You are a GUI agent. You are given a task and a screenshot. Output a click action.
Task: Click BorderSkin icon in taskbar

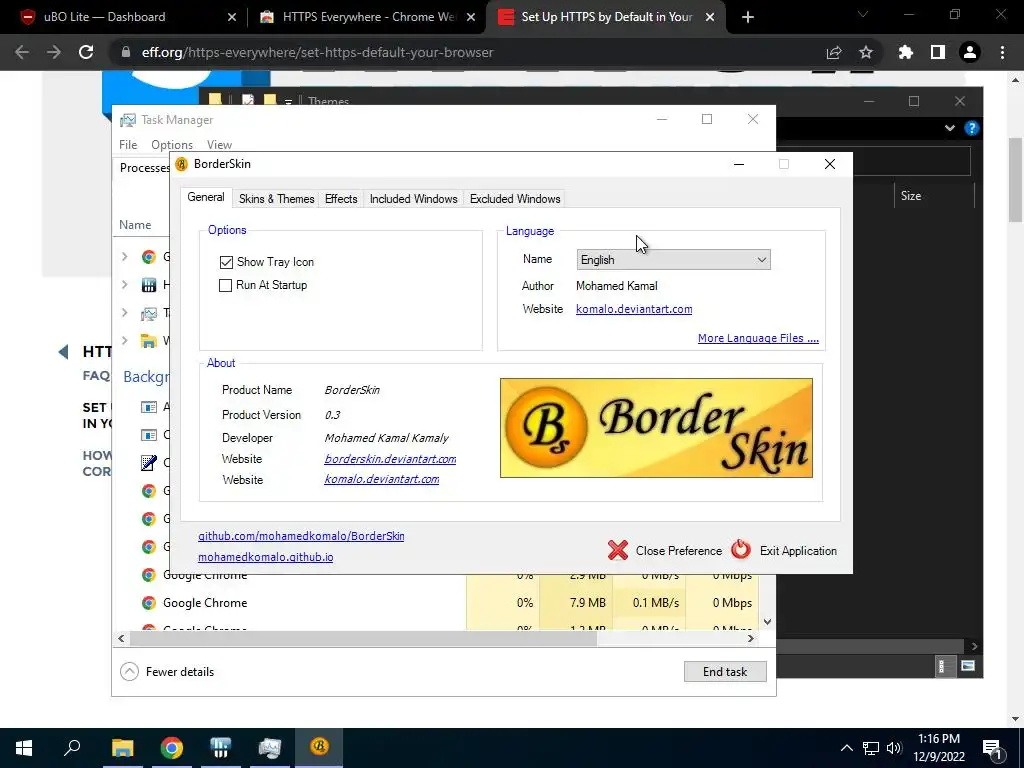pos(319,746)
